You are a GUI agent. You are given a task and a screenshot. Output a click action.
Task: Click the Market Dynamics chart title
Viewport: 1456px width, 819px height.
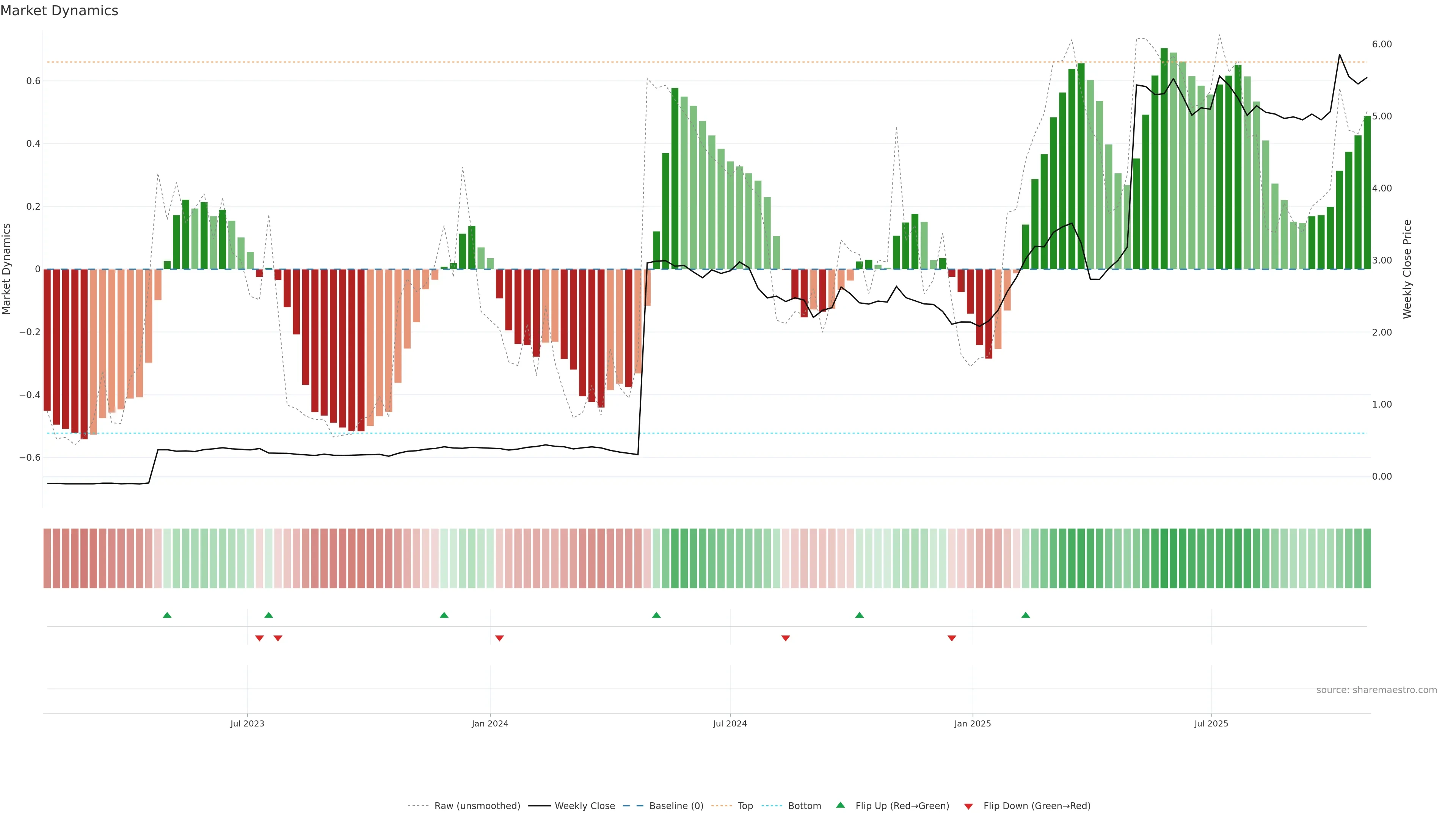[60, 11]
